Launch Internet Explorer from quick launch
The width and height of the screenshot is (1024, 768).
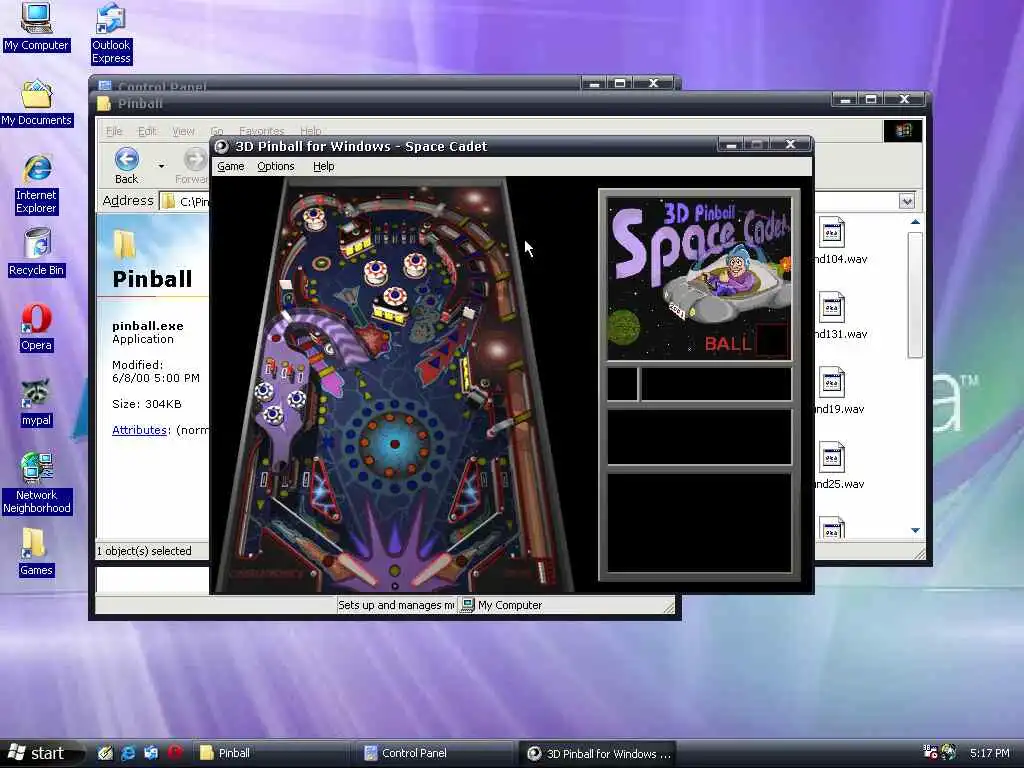click(128, 753)
